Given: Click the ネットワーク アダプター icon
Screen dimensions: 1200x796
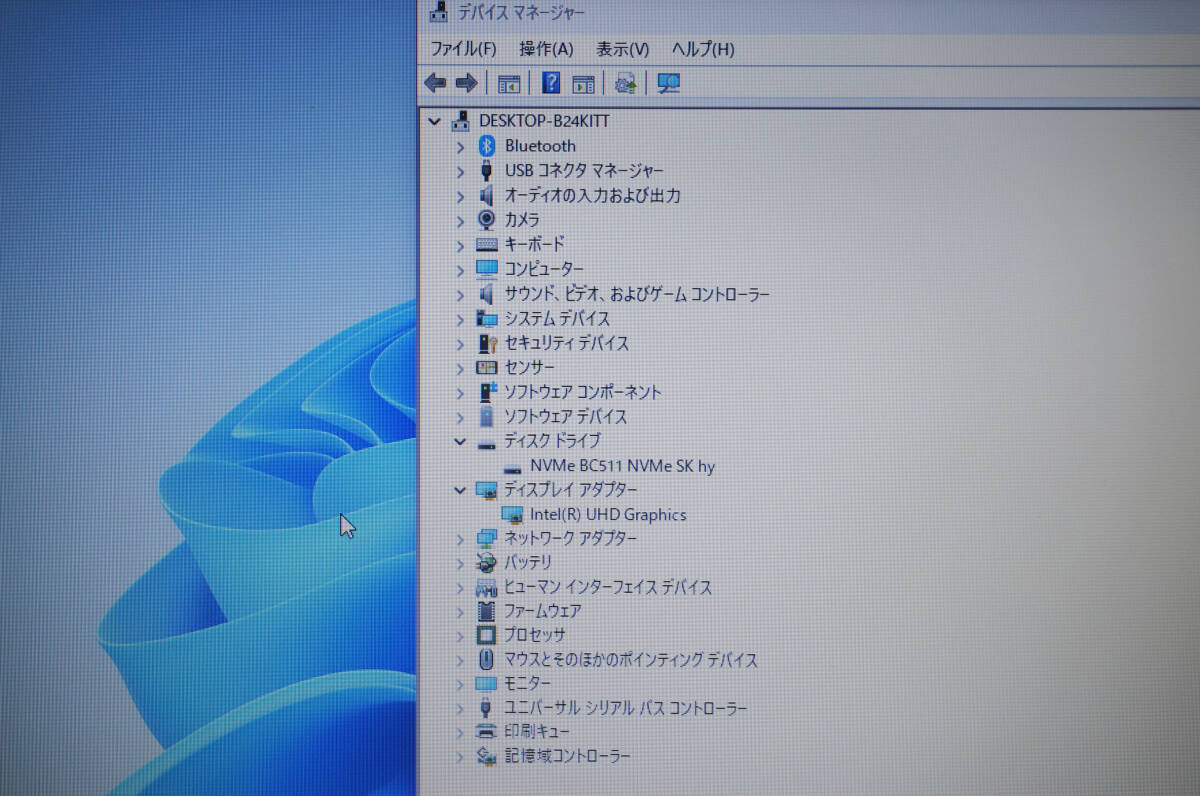Looking at the screenshot, I should [x=487, y=539].
